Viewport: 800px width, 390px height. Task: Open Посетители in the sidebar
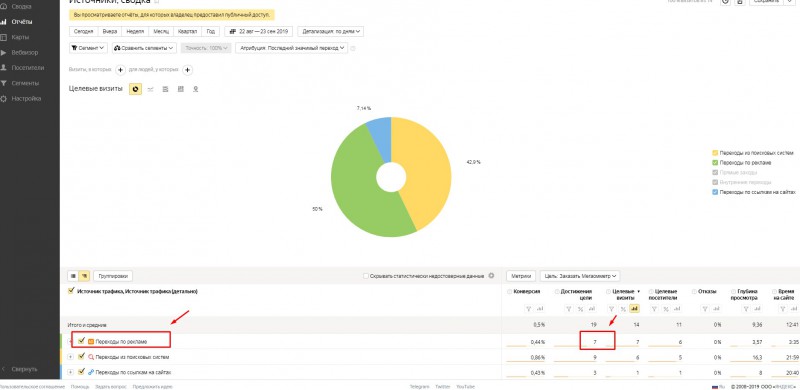27,68
